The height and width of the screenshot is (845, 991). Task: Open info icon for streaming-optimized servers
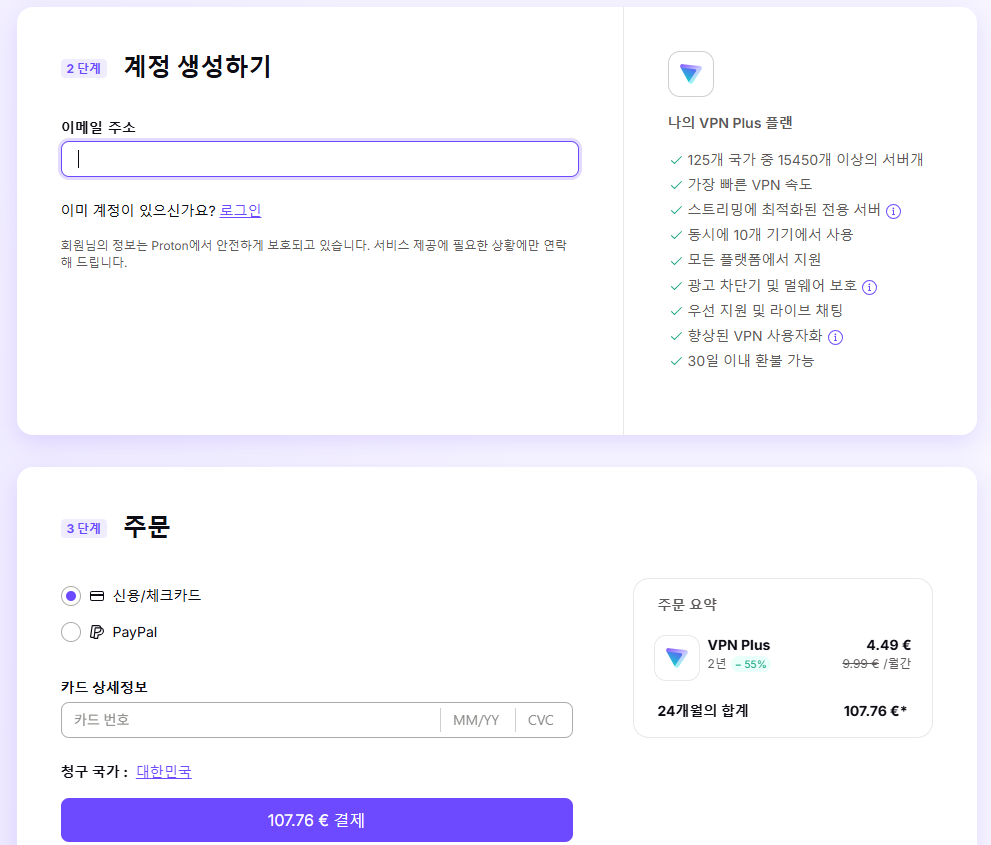tap(893, 211)
